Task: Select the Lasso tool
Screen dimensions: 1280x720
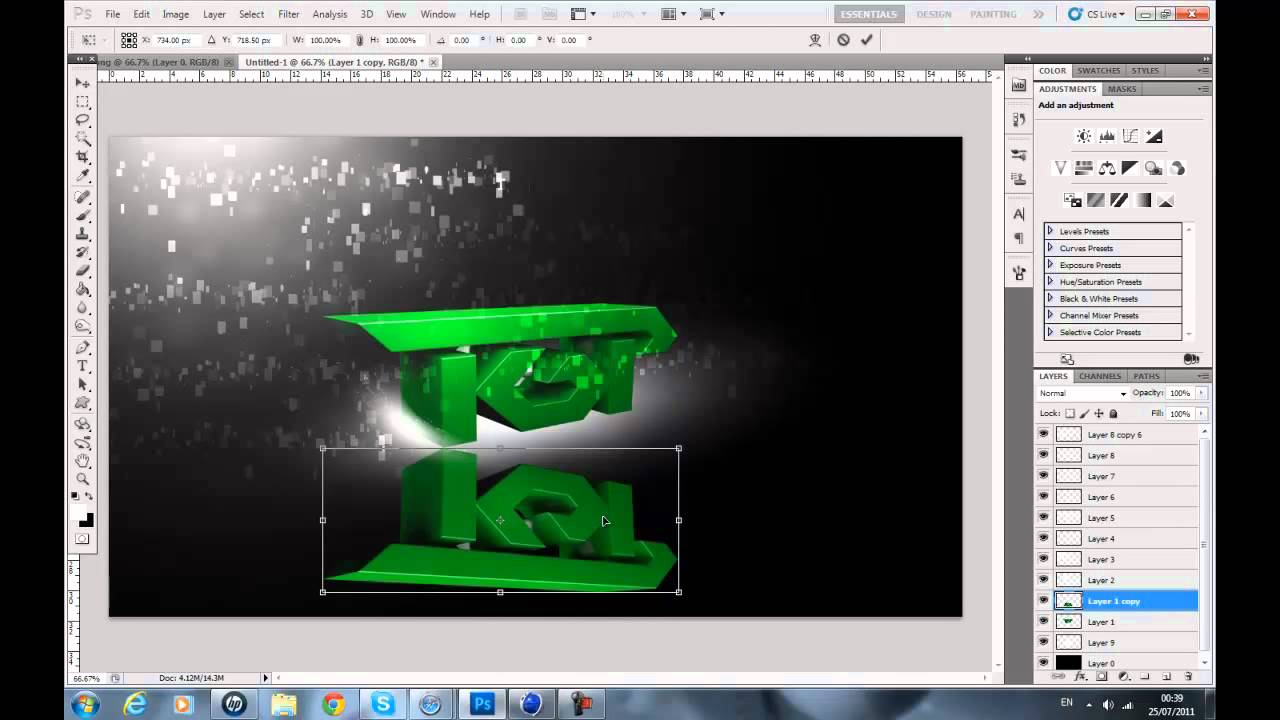Action: pyautogui.click(x=83, y=120)
